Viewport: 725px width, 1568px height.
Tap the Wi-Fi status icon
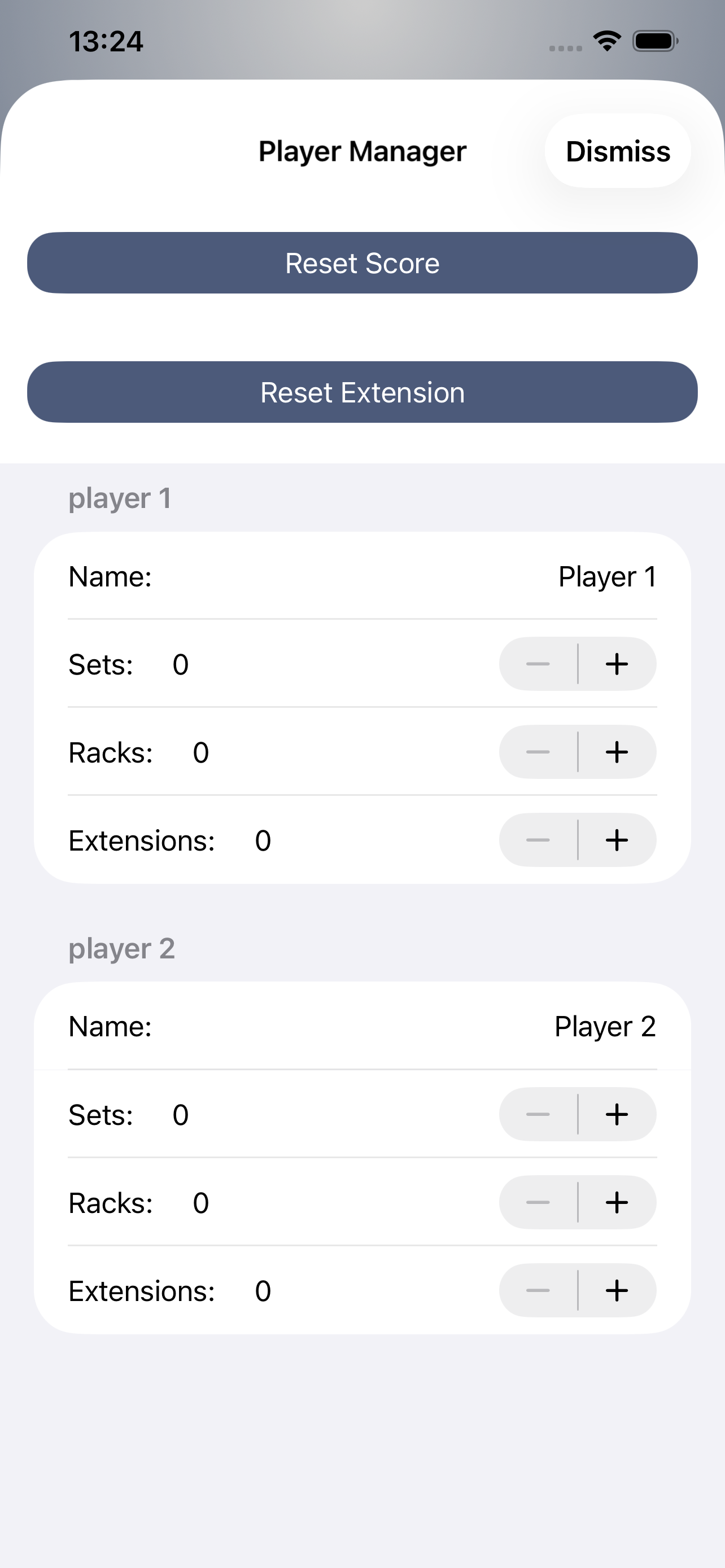click(607, 41)
